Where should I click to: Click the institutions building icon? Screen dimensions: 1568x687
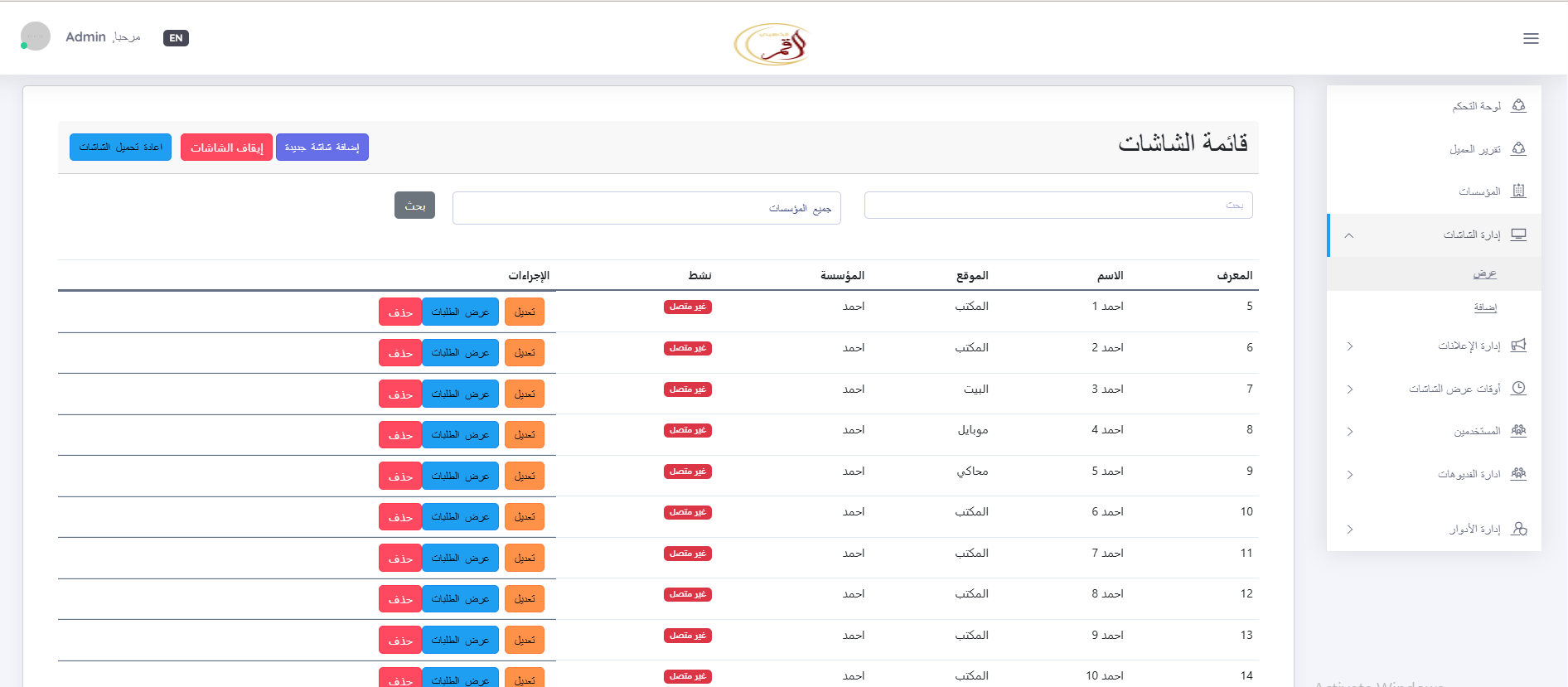coord(1518,191)
